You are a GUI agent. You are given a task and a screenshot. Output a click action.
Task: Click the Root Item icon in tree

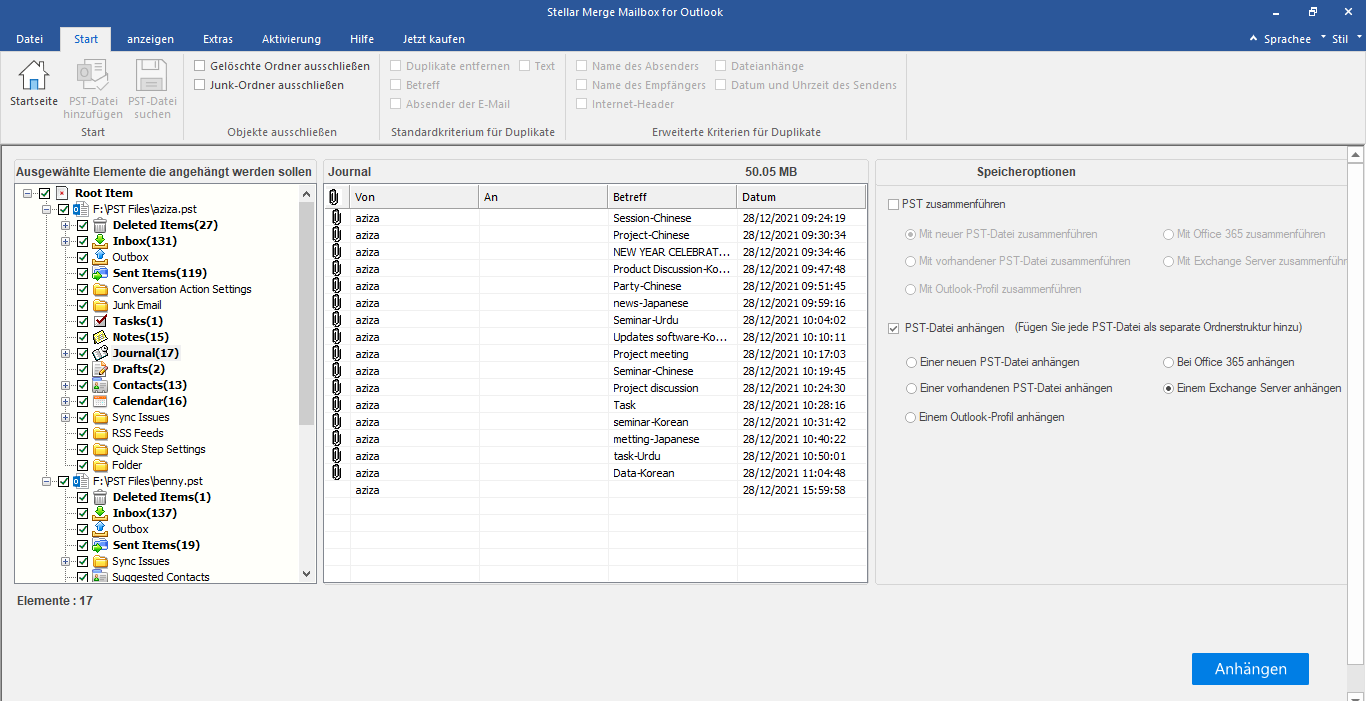click(x=62, y=193)
